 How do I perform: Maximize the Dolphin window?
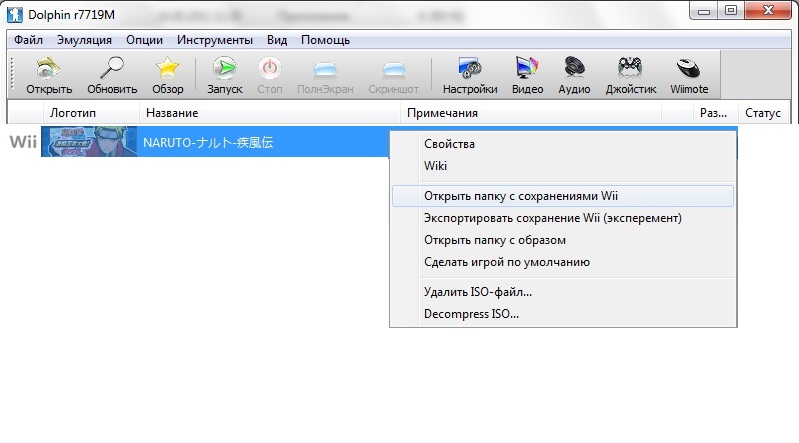point(731,11)
